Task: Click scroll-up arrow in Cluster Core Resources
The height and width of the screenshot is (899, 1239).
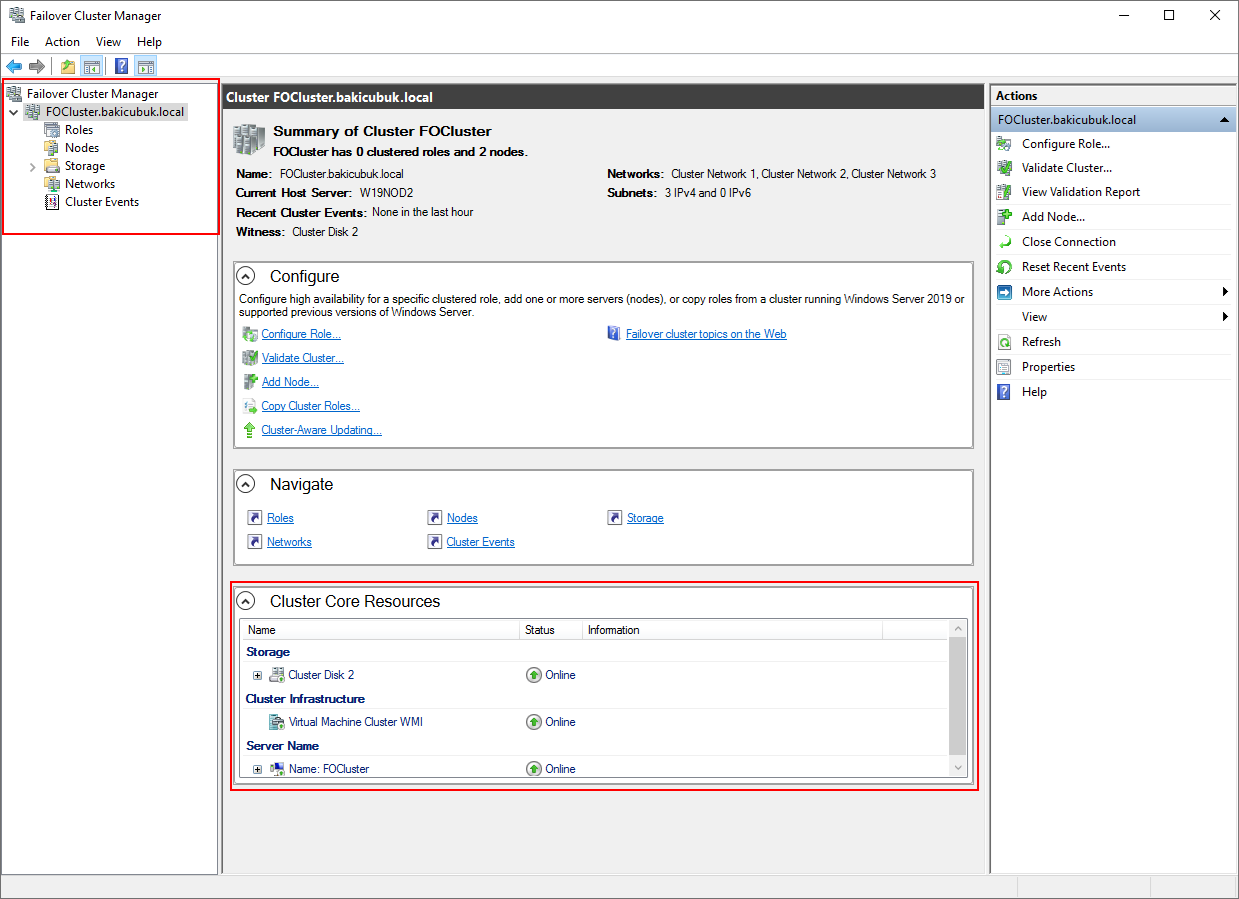Action: 958,629
